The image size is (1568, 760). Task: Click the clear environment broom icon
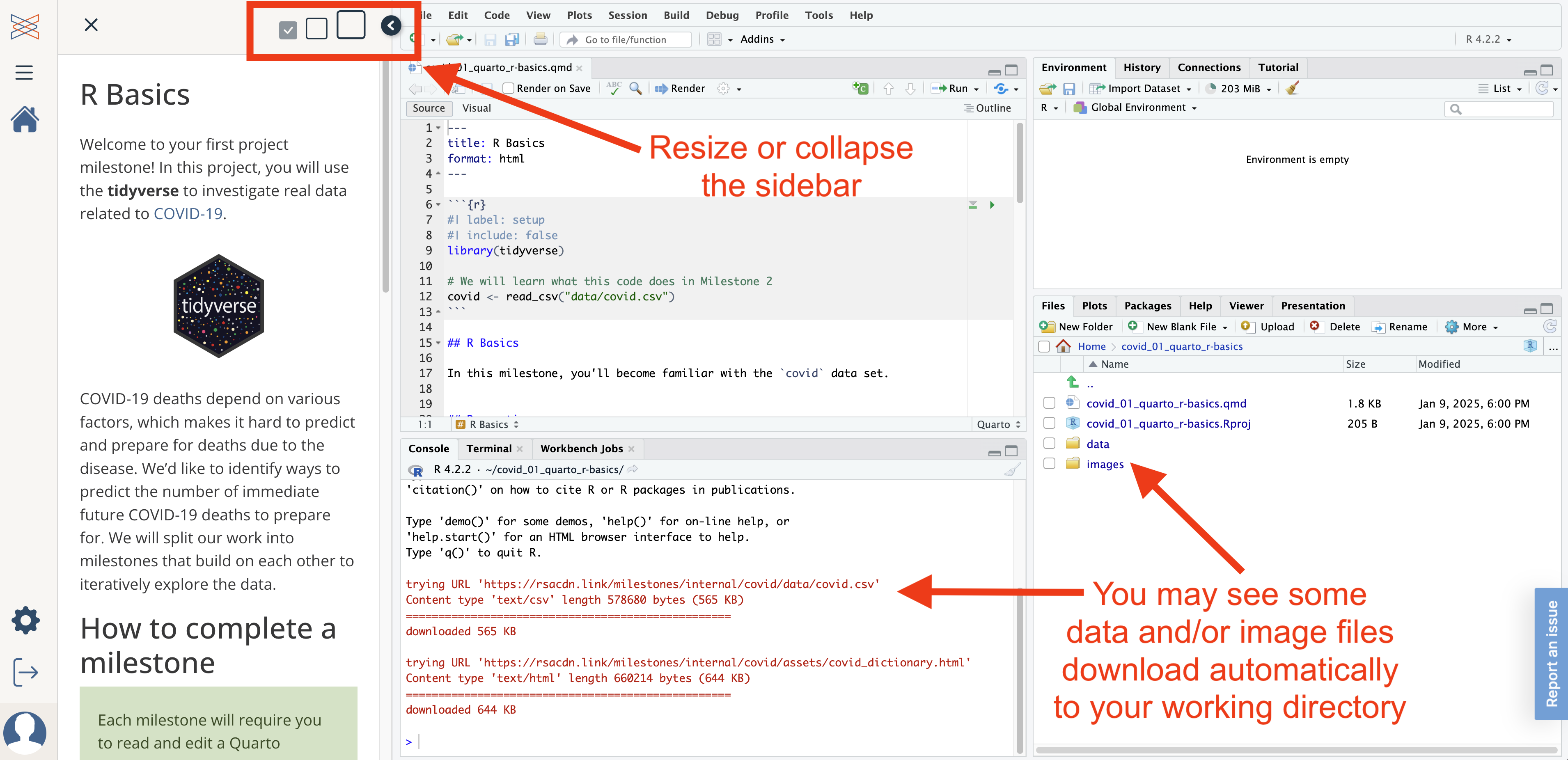(1292, 89)
